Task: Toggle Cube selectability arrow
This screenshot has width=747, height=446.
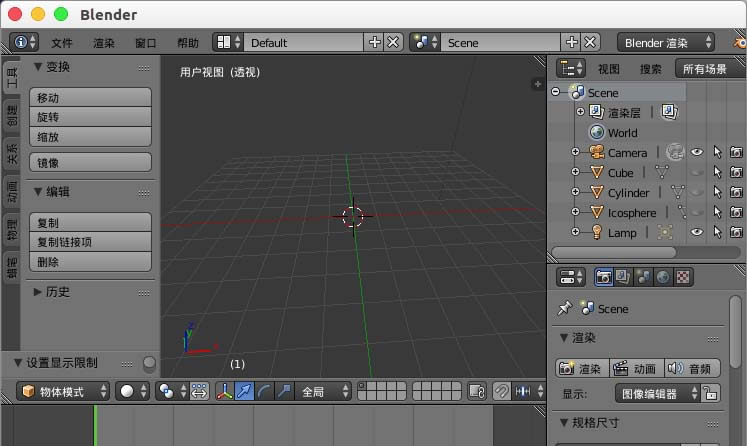Action: click(717, 172)
